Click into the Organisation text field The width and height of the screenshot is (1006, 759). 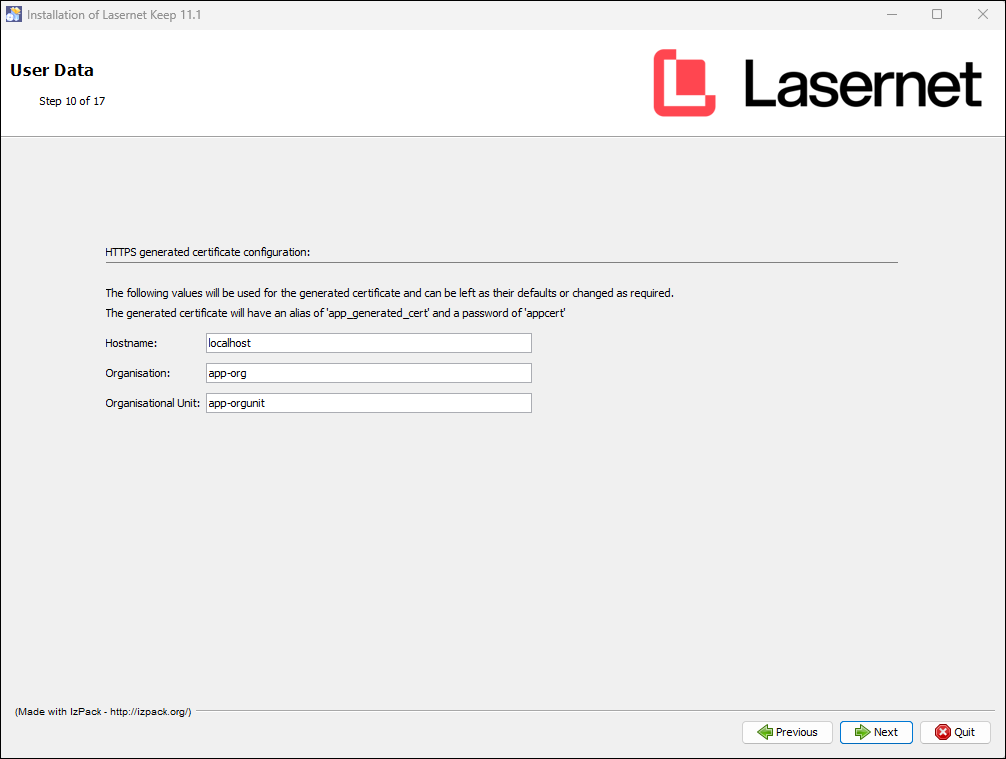tap(368, 373)
